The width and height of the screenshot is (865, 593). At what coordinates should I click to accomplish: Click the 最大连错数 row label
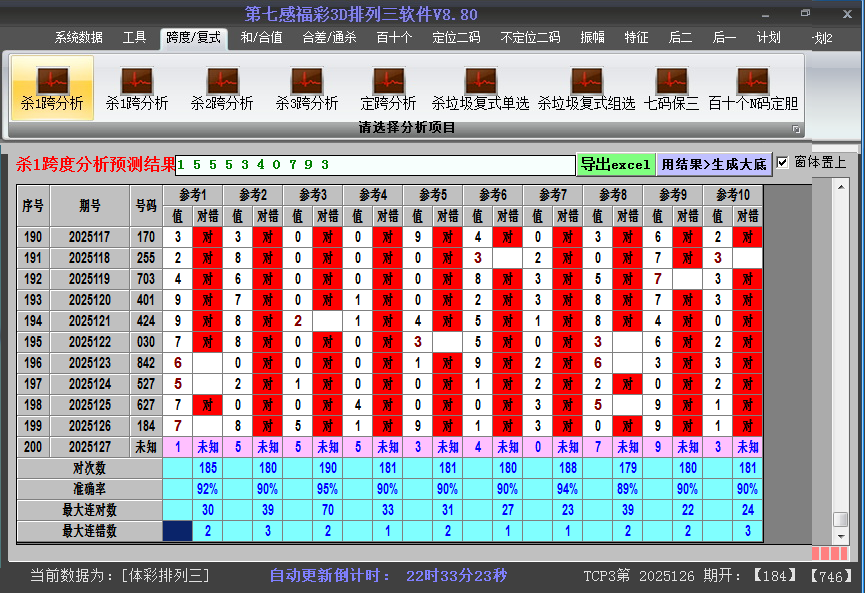point(89,531)
